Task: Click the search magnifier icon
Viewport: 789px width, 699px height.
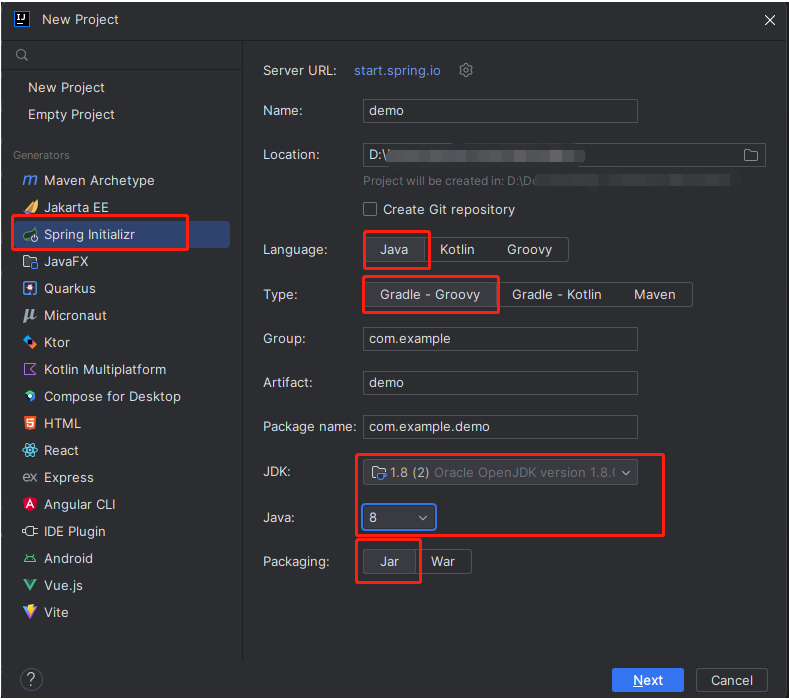Action: tap(22, 55)
